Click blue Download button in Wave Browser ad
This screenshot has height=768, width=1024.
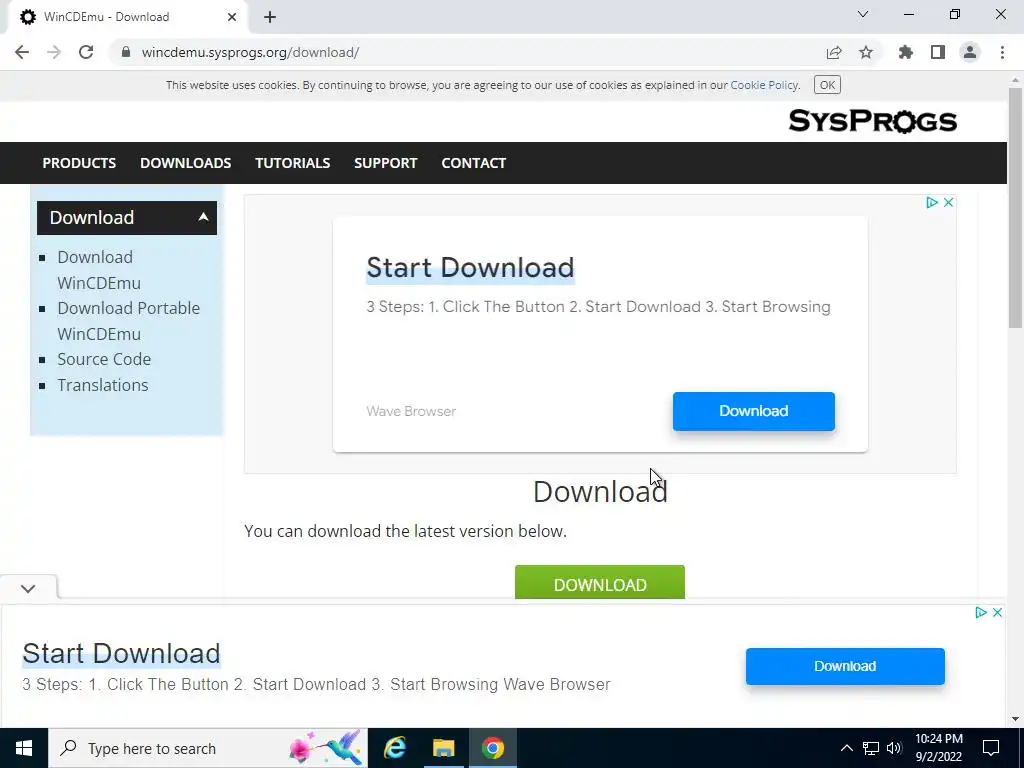point(754,411)
